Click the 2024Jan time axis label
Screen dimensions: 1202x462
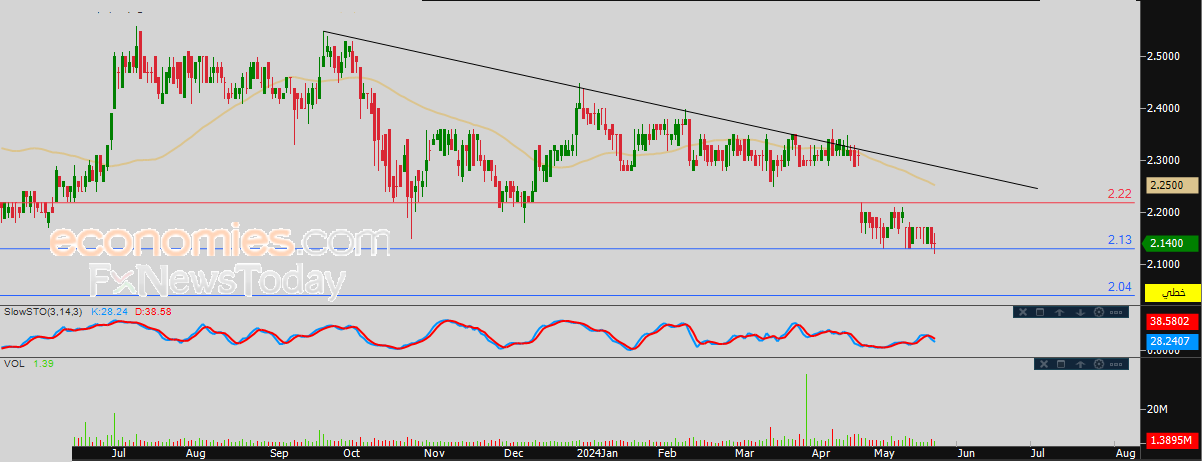tap(597, 453)
